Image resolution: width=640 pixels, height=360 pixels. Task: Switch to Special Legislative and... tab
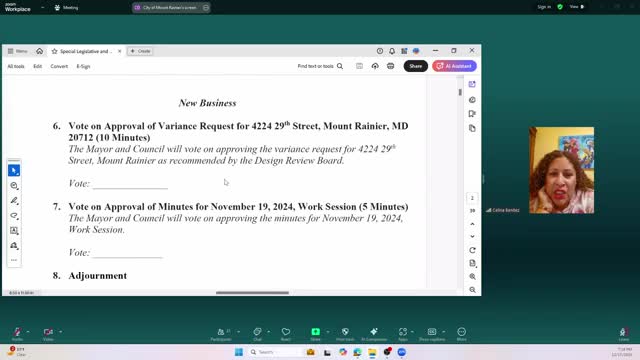(85, 51)
